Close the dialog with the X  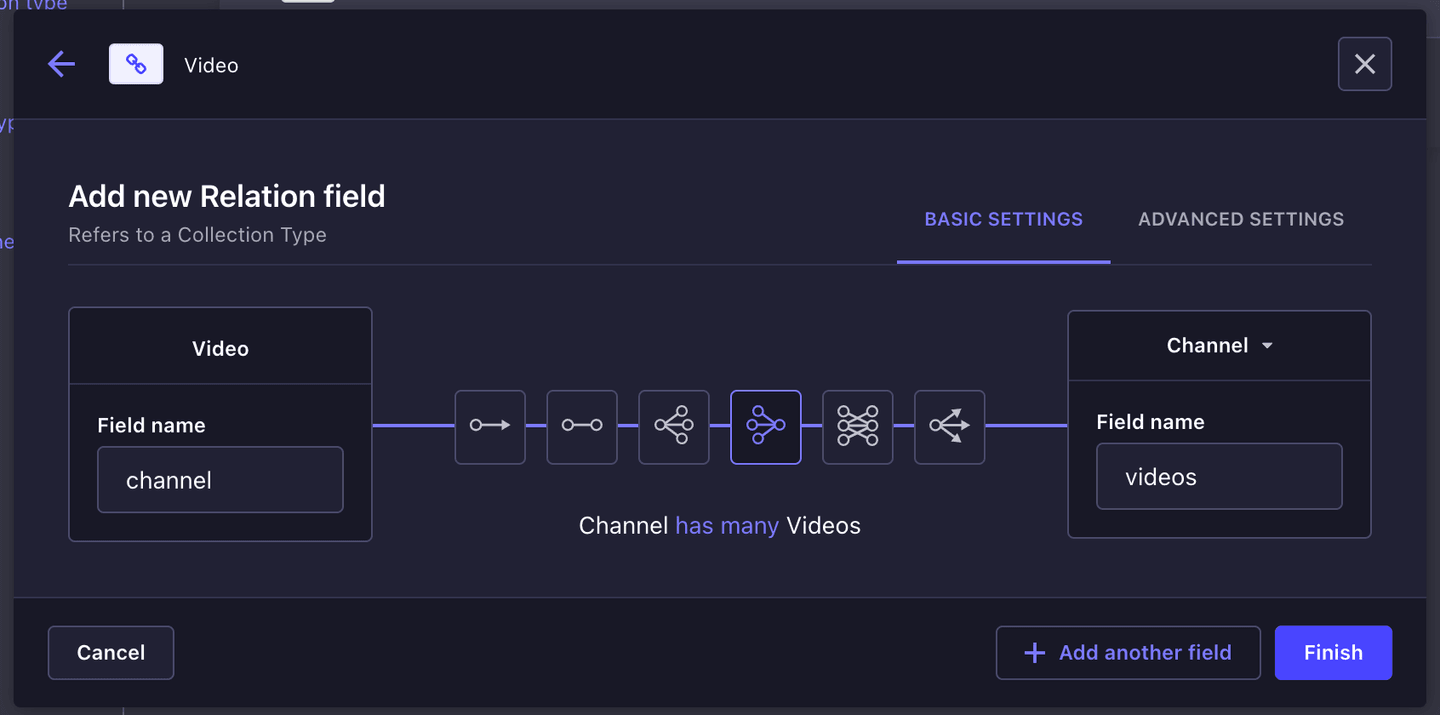1364,63
